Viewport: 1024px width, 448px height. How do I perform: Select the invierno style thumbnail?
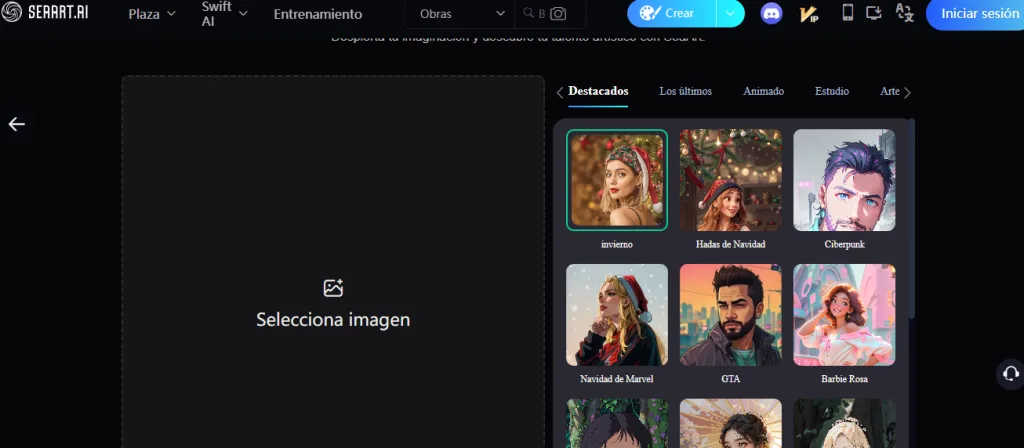coord(617,180)
